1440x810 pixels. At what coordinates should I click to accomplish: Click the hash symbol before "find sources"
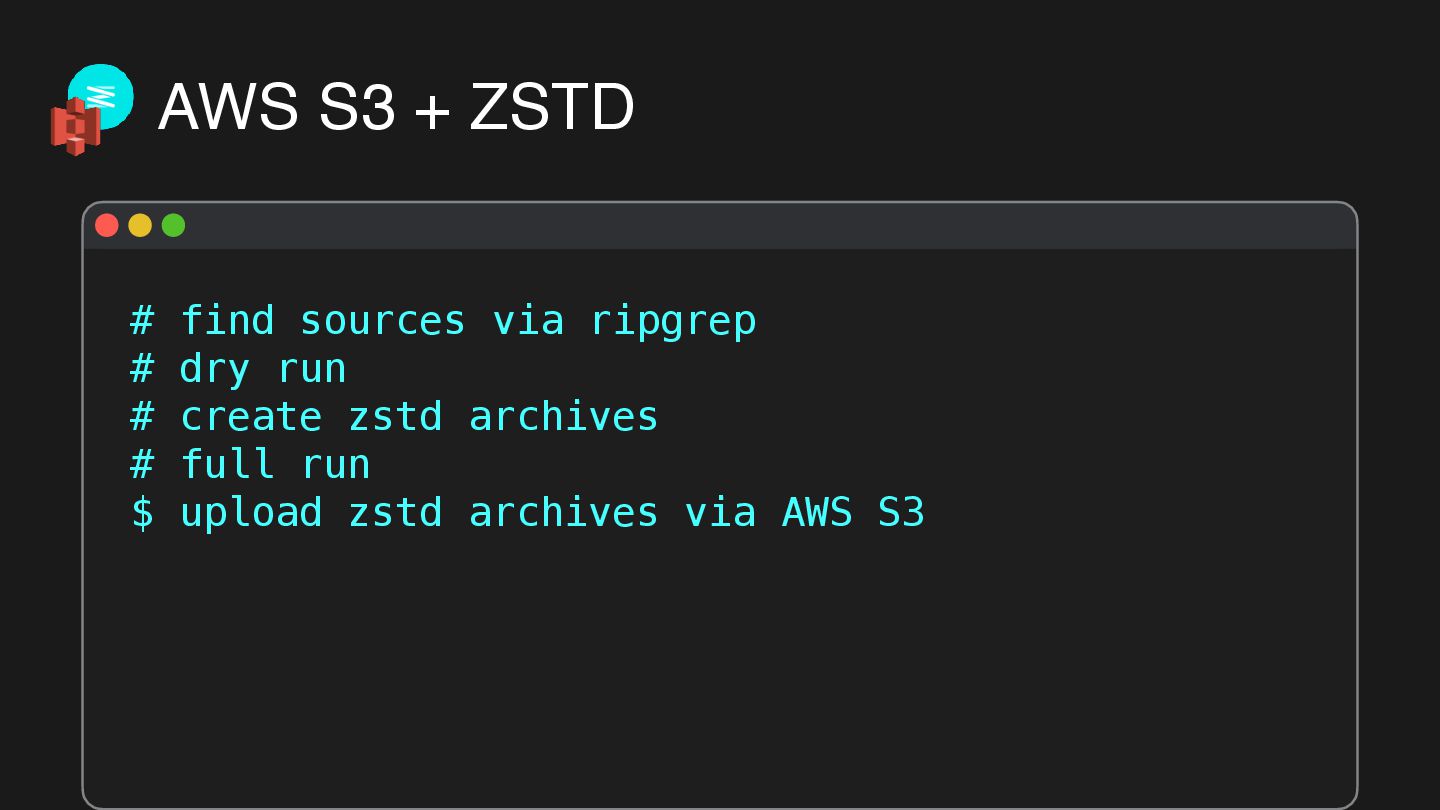(143, 322)
